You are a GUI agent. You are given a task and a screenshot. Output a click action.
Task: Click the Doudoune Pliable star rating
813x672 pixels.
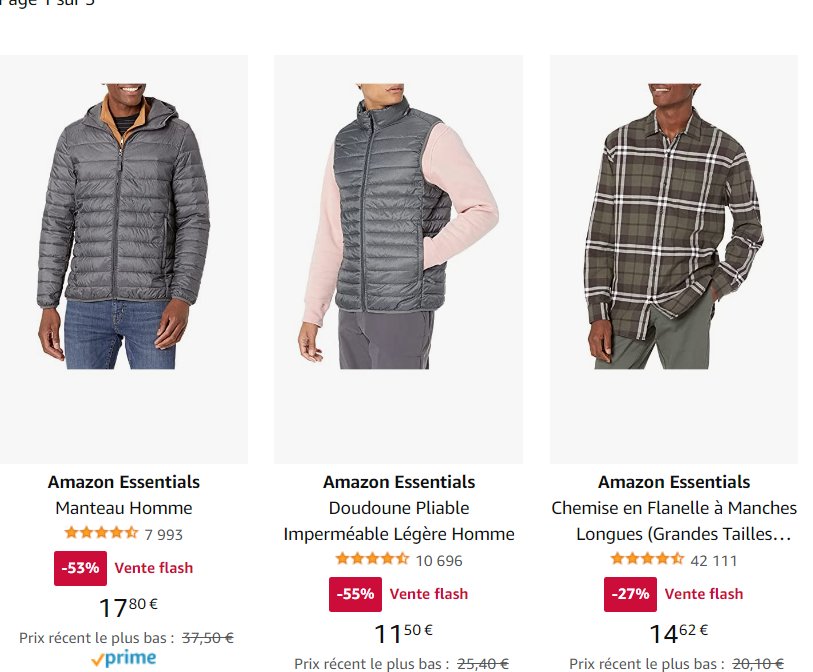pyautogui.click(x=372, y=559)
